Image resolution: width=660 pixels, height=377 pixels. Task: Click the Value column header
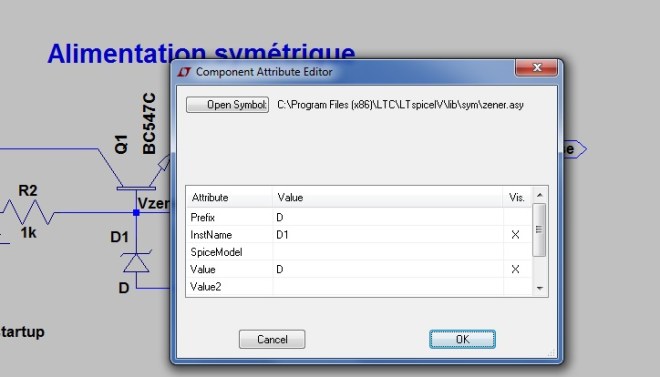pos(387,197)
